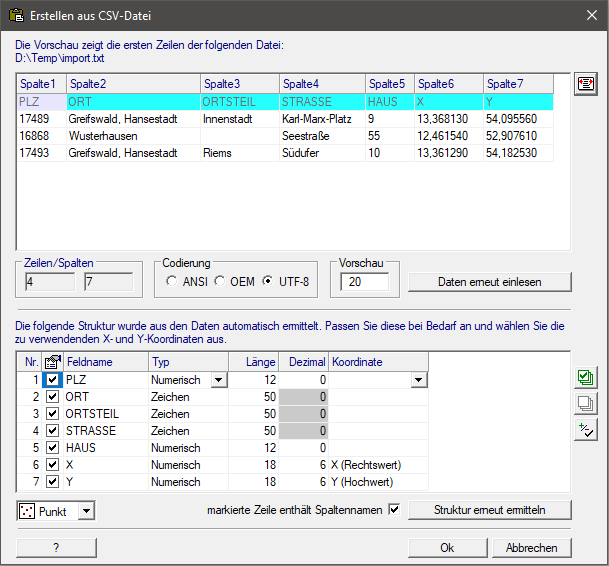Click the Spalte2 column header

coord(134,84)
